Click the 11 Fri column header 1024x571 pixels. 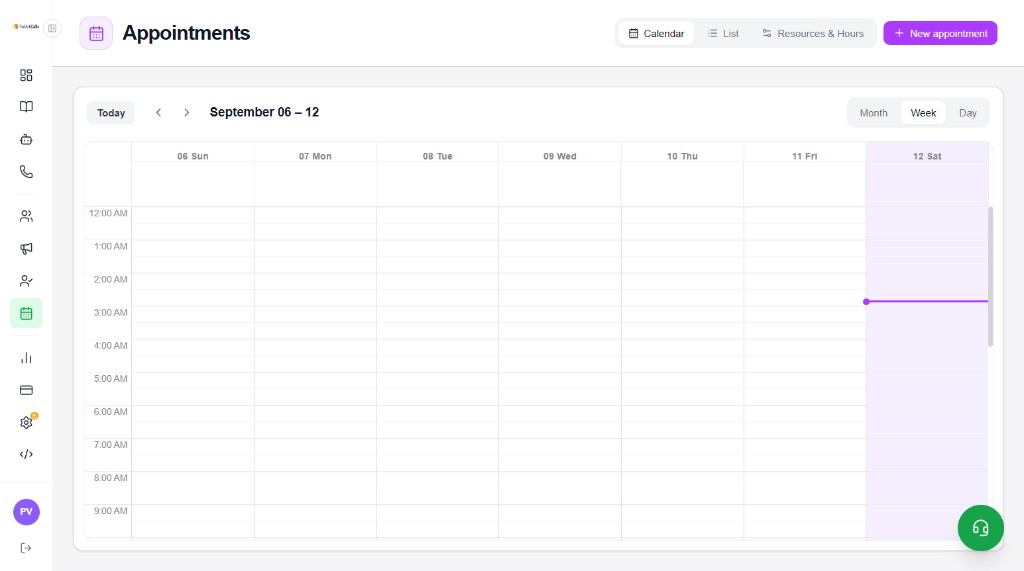805,156
